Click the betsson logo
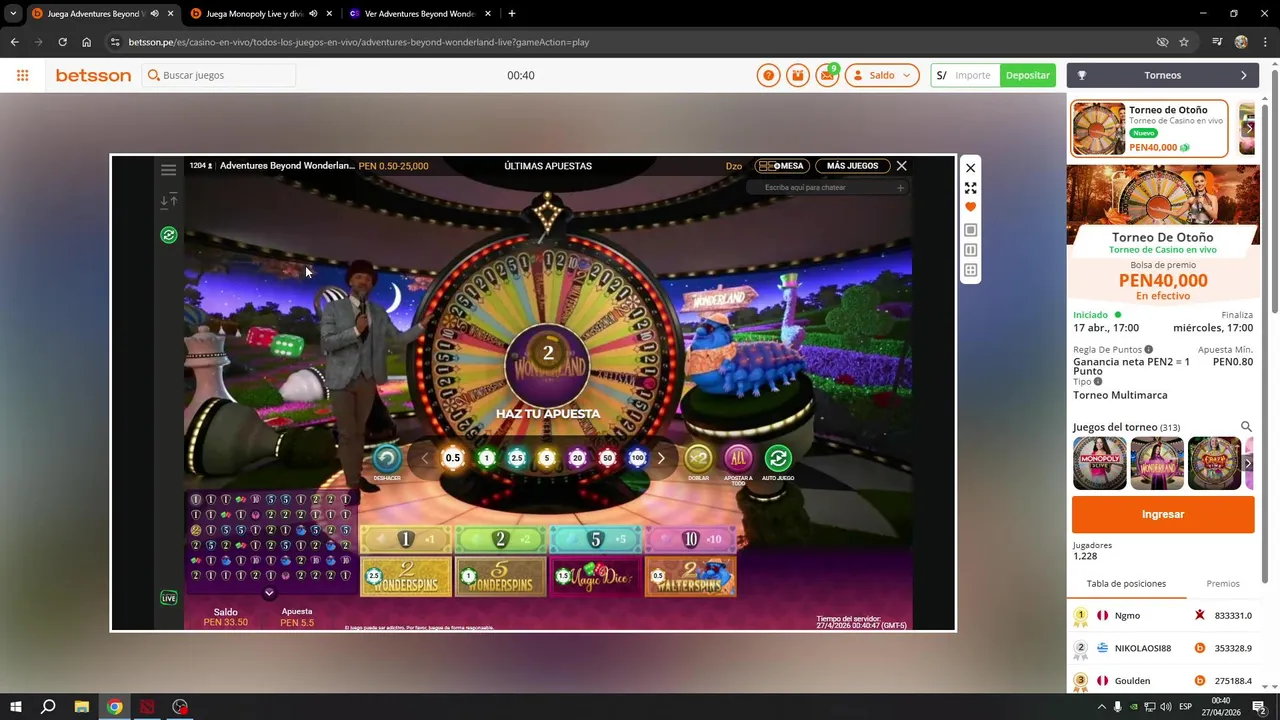The height and width of the screenshot is (720, 1280). click(x=93, y=75)
